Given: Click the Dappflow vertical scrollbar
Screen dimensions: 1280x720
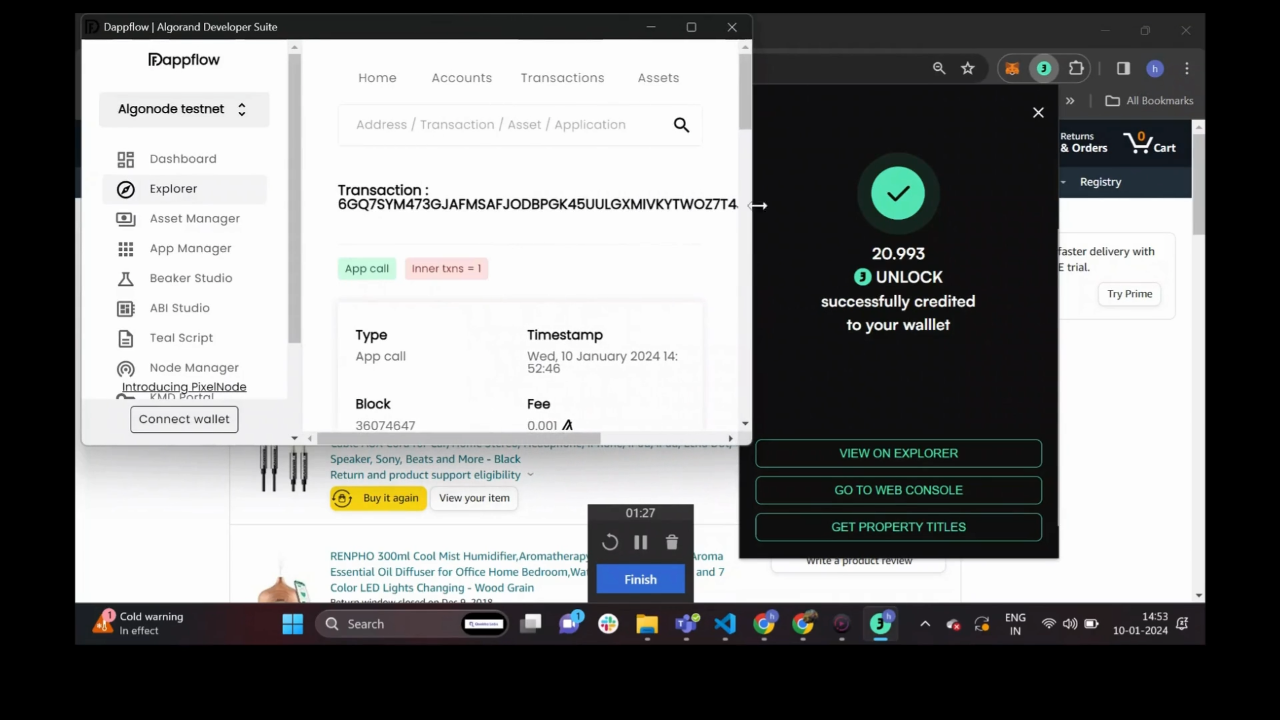Looking at the screenshot, I should pos(745,92).
